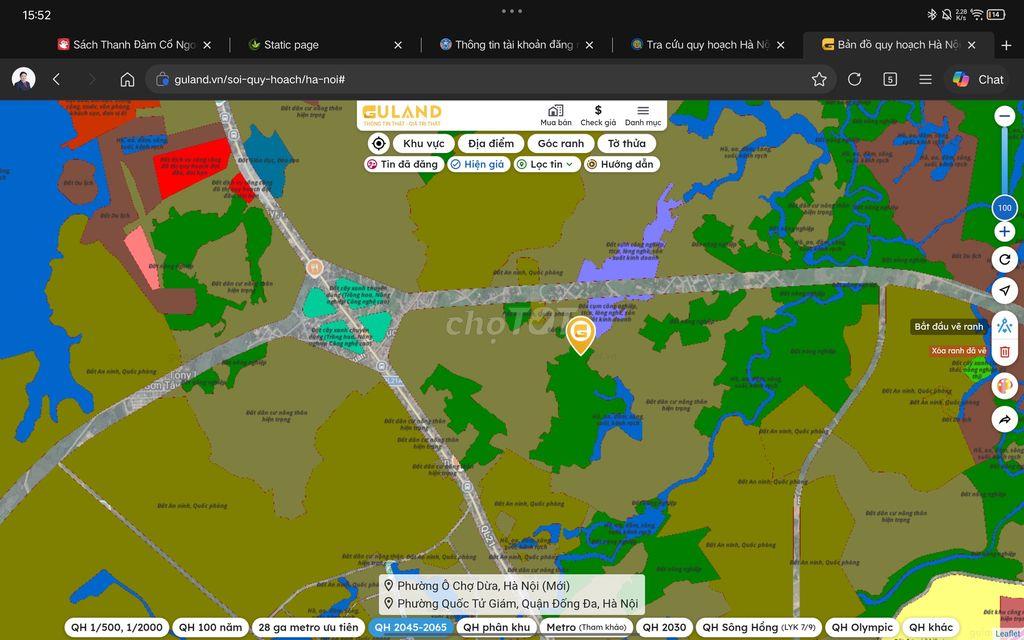Open the browser tab switcher showing 5
1024x640 pixels.
889,80
